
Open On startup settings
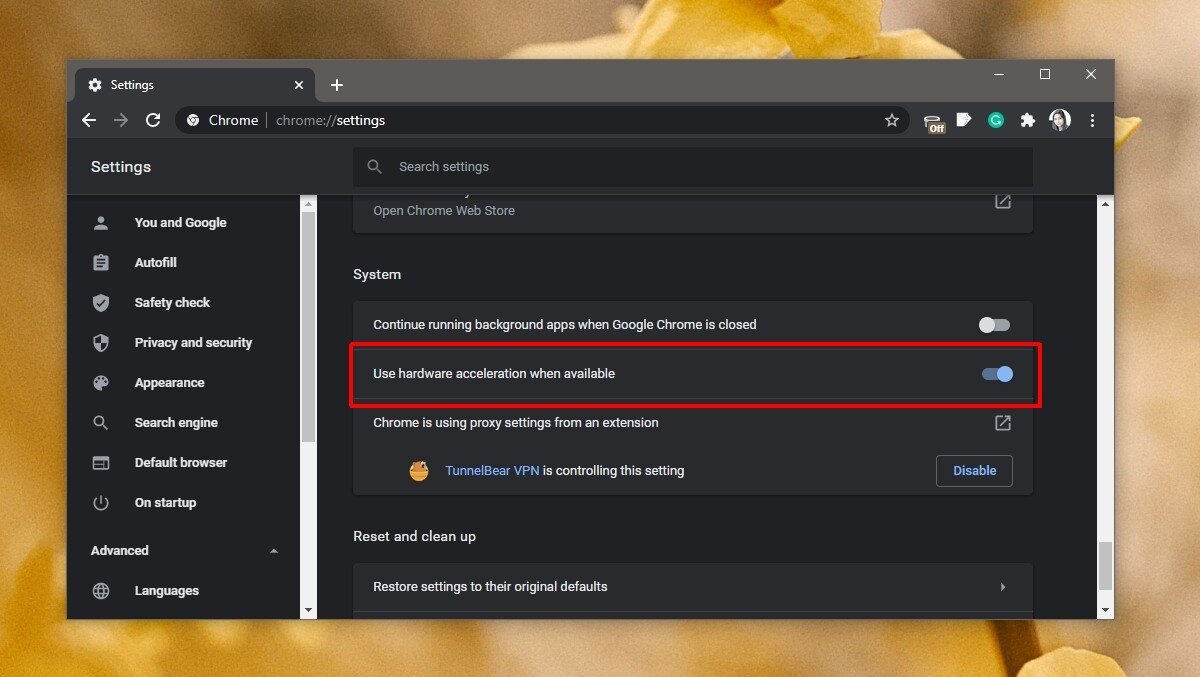pos(165,503)
